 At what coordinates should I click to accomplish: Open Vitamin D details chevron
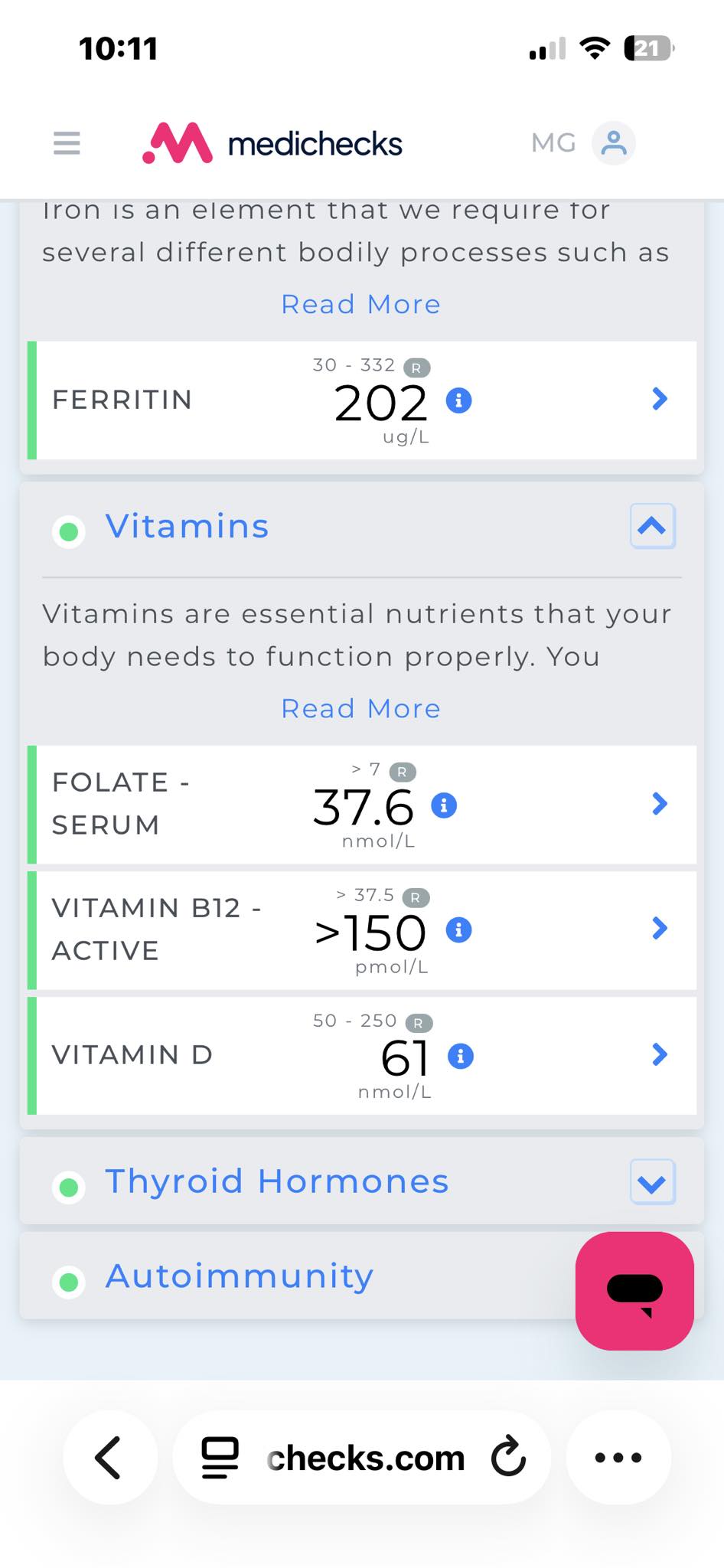pyautogui.click(x=660, y=1055)
